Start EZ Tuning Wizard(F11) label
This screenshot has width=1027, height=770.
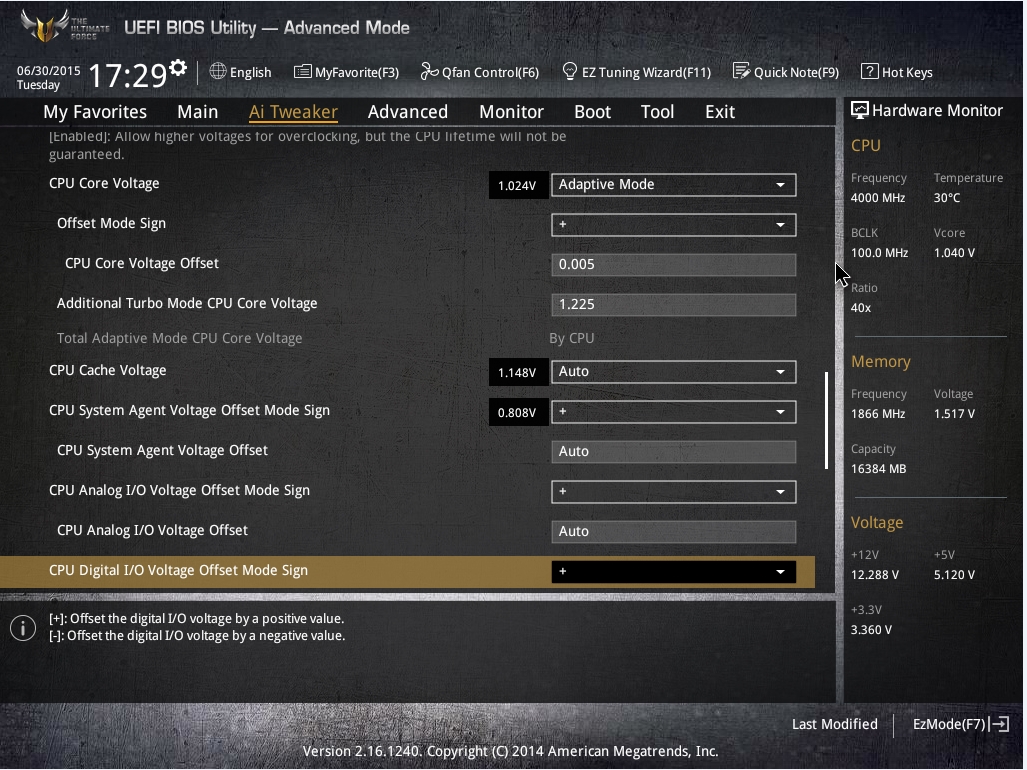646,73
